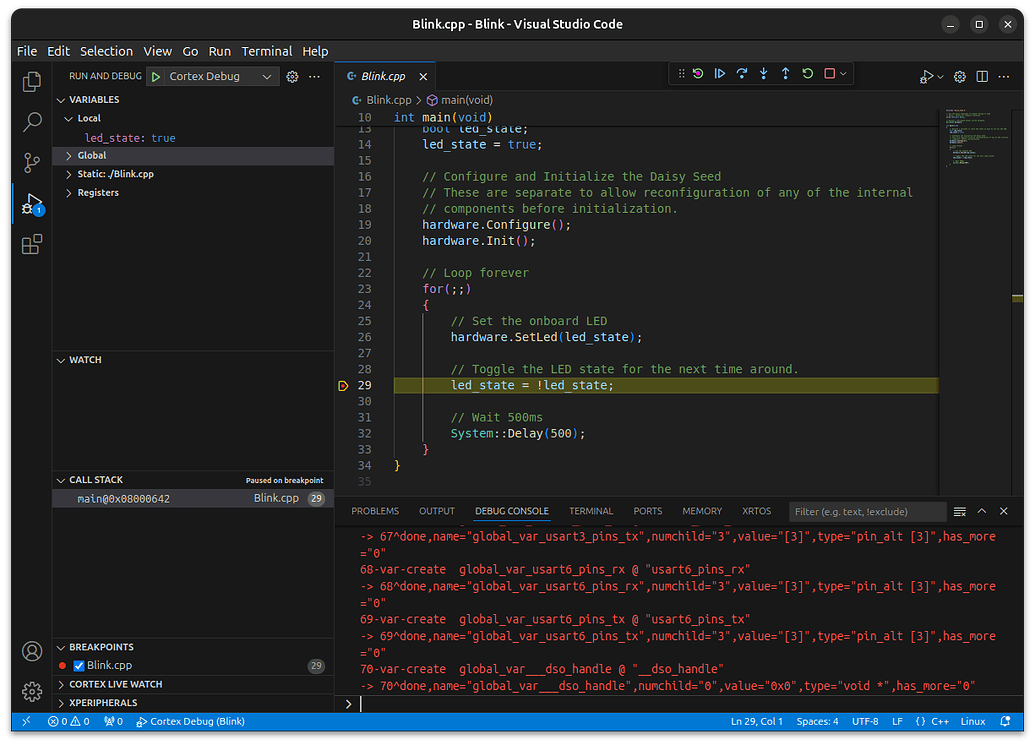The width and height of the screenshot is (1035, 745).
Task: Stop debugging with the red square
Action: tap(829, 74)
